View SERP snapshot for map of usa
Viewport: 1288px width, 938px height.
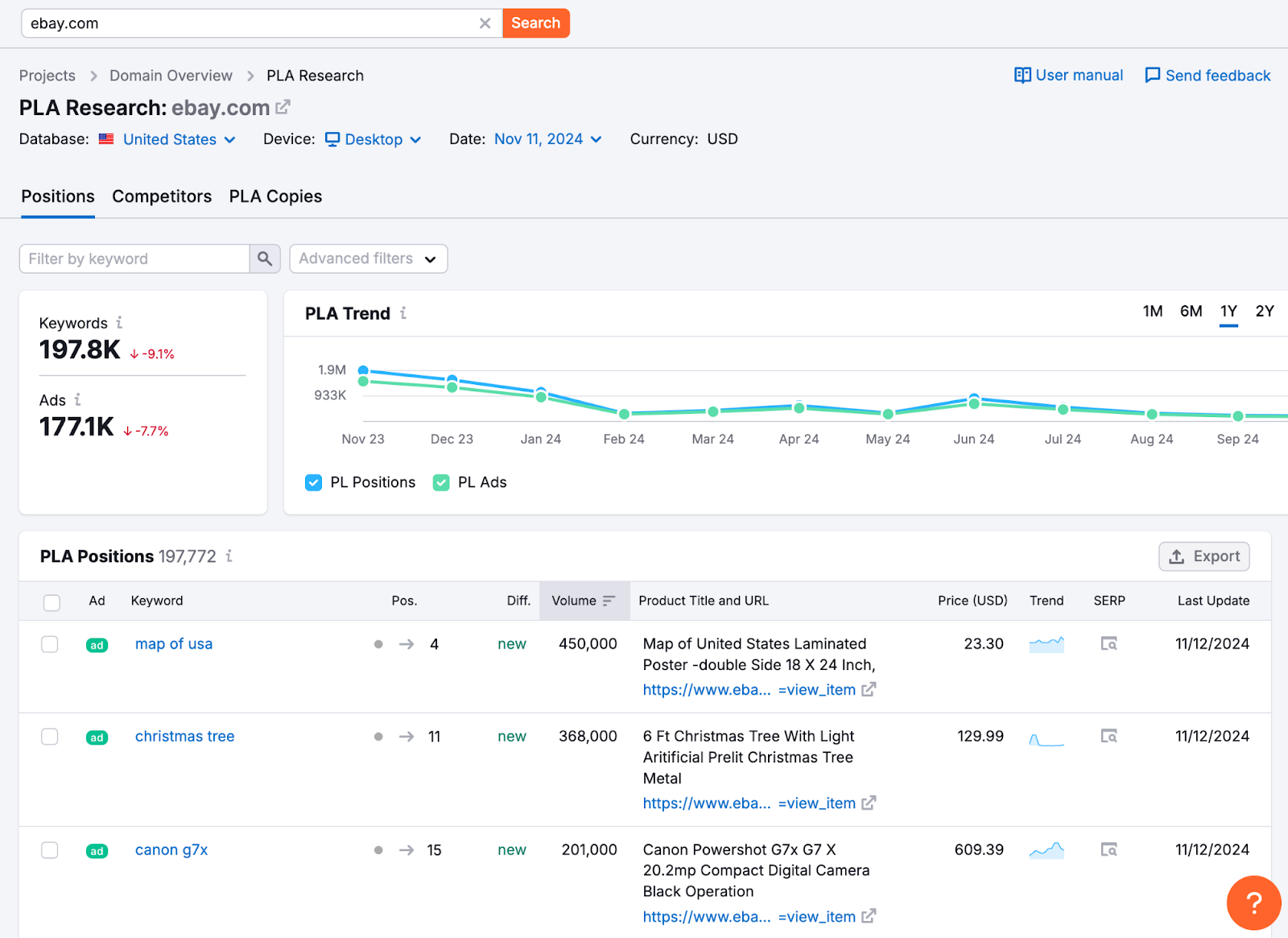(1108, 644)
